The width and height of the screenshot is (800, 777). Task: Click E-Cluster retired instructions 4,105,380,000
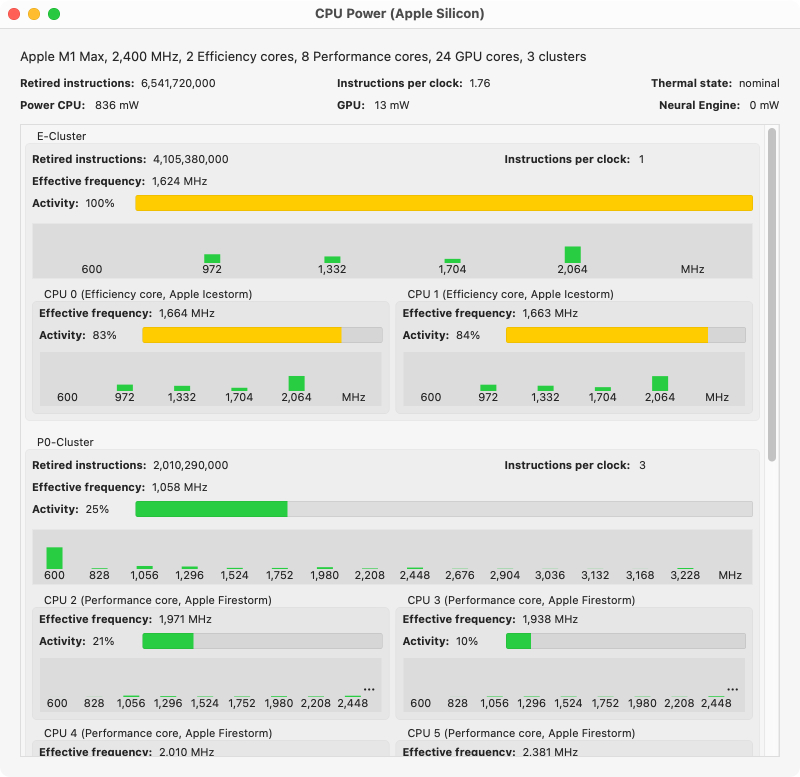(x=191, y=159)
